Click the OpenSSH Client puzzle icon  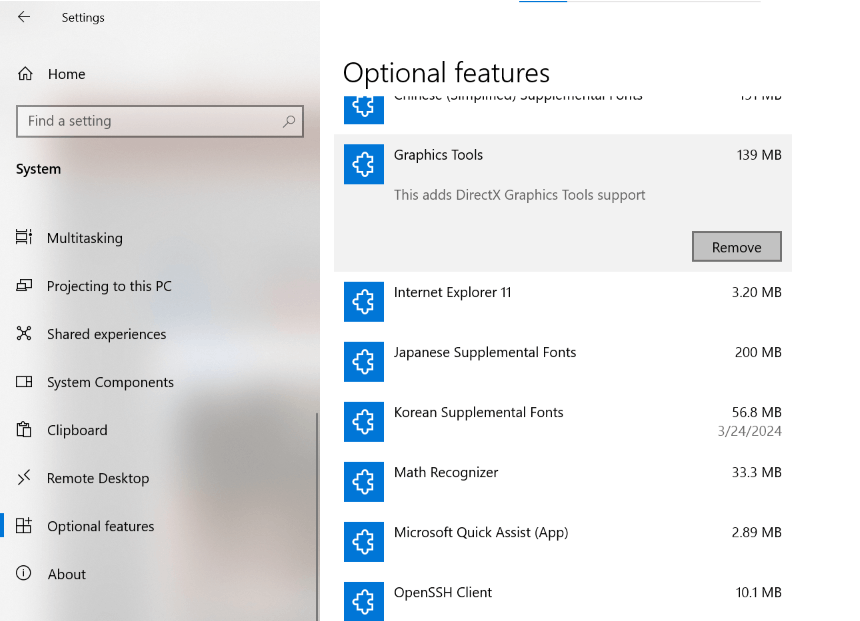coord(364,601)
